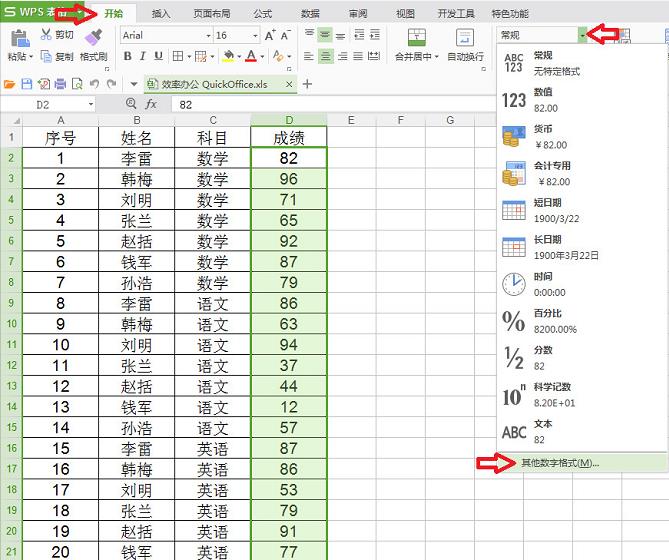The height and width of the screenshot is (560, 669).
Task: Align text right
Action: point(342,56)
